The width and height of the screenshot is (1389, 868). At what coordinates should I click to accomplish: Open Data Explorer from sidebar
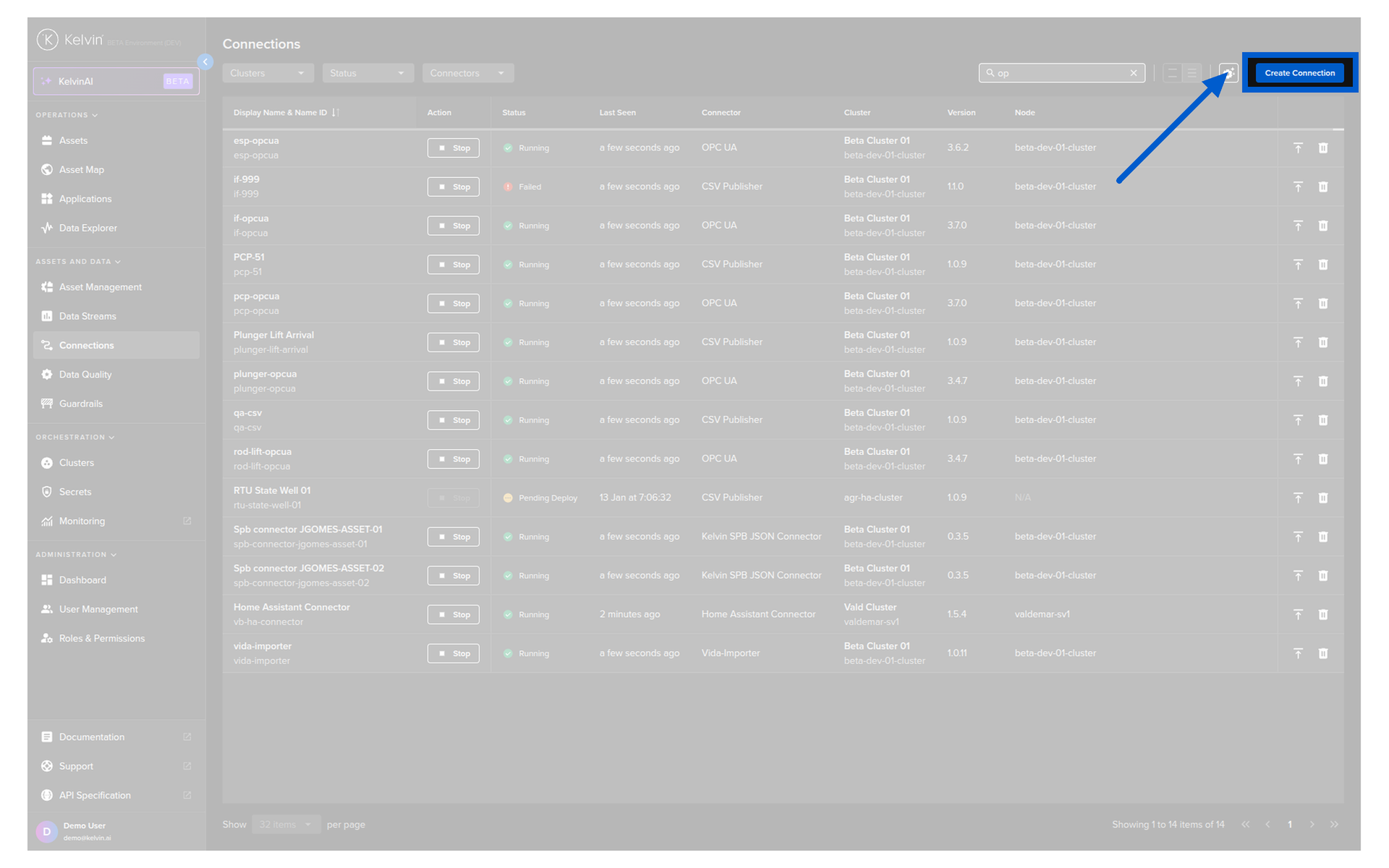pyautogui.click(x=88, y=228)
